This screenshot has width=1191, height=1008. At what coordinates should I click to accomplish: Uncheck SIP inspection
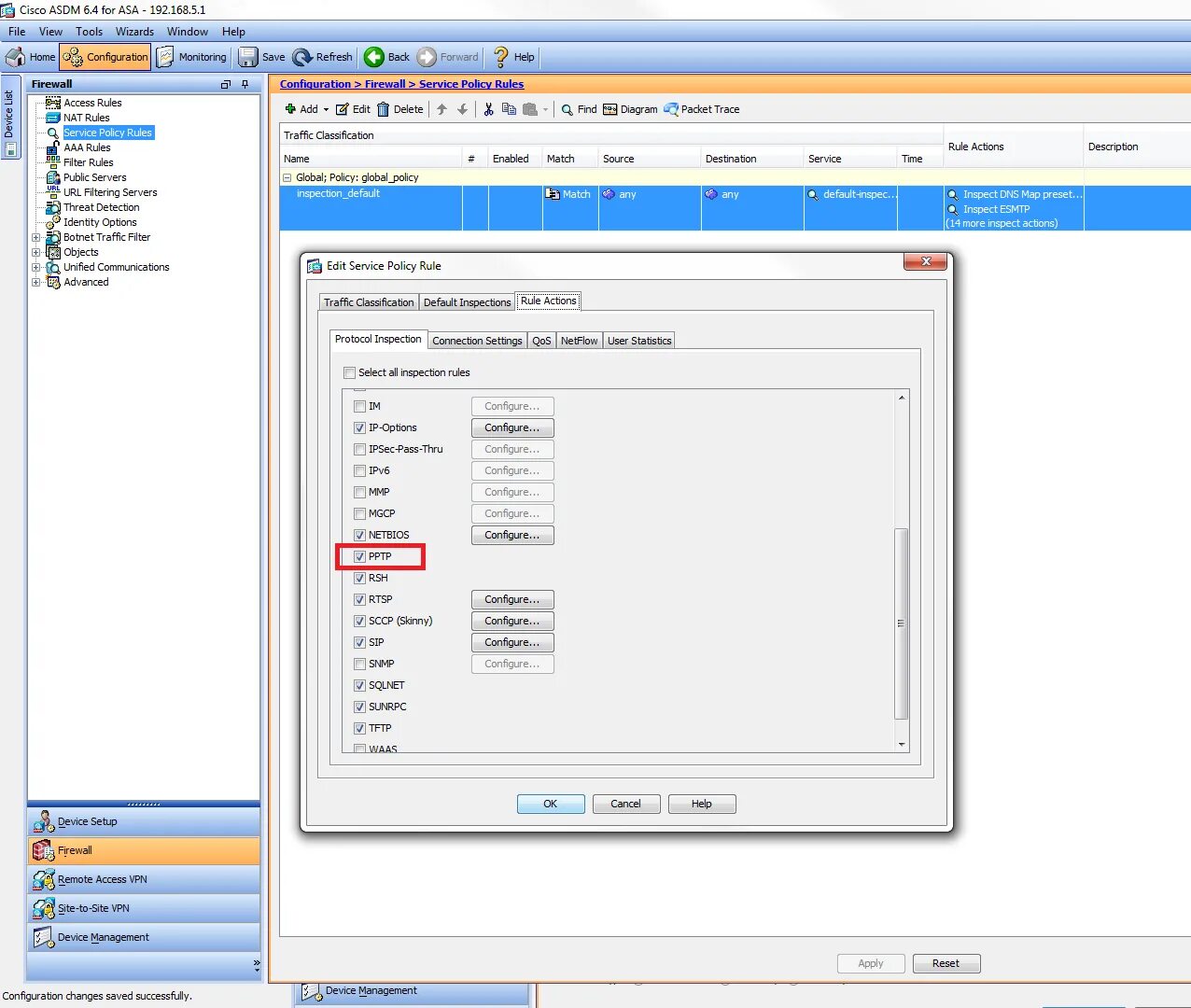(x=359, y=642)
